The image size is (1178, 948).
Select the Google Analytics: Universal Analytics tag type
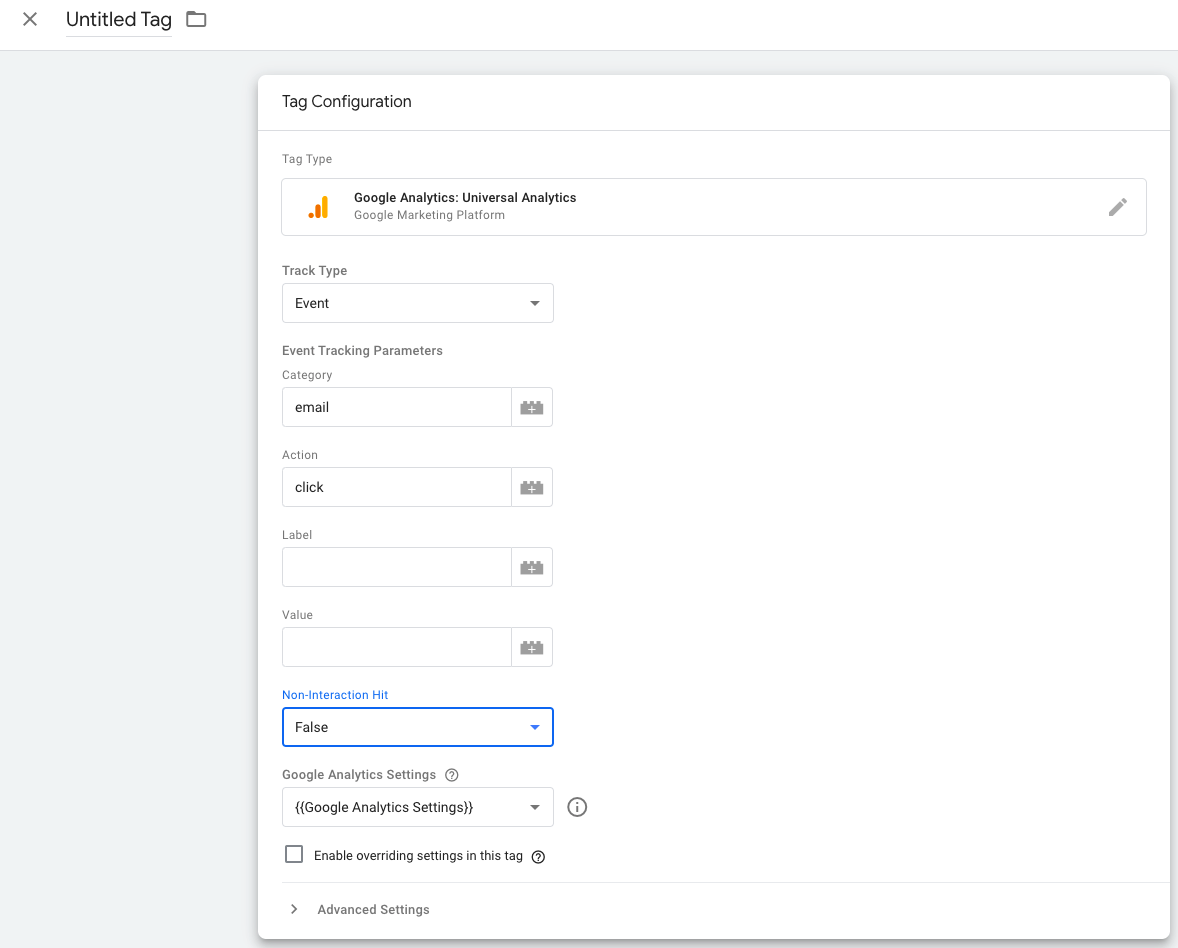(714, 207)
